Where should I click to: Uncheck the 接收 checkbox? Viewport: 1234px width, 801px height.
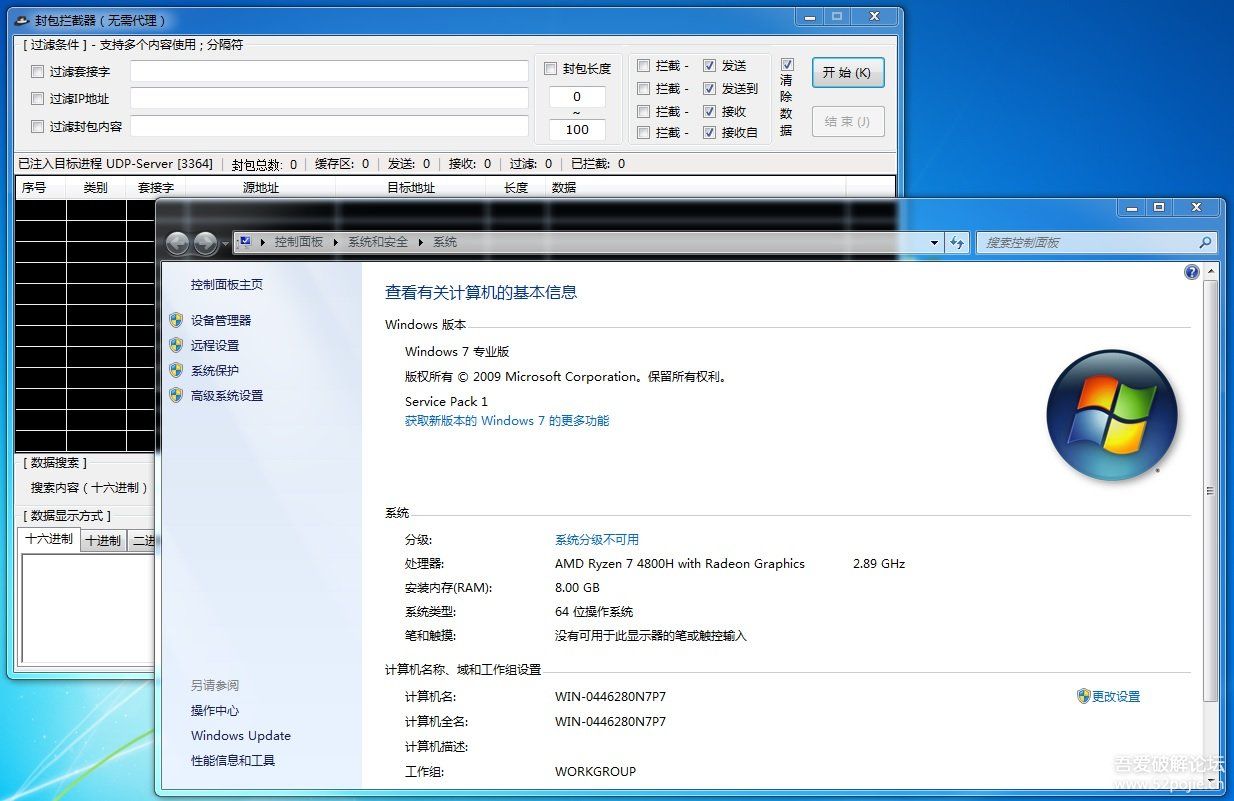point(709,111)
